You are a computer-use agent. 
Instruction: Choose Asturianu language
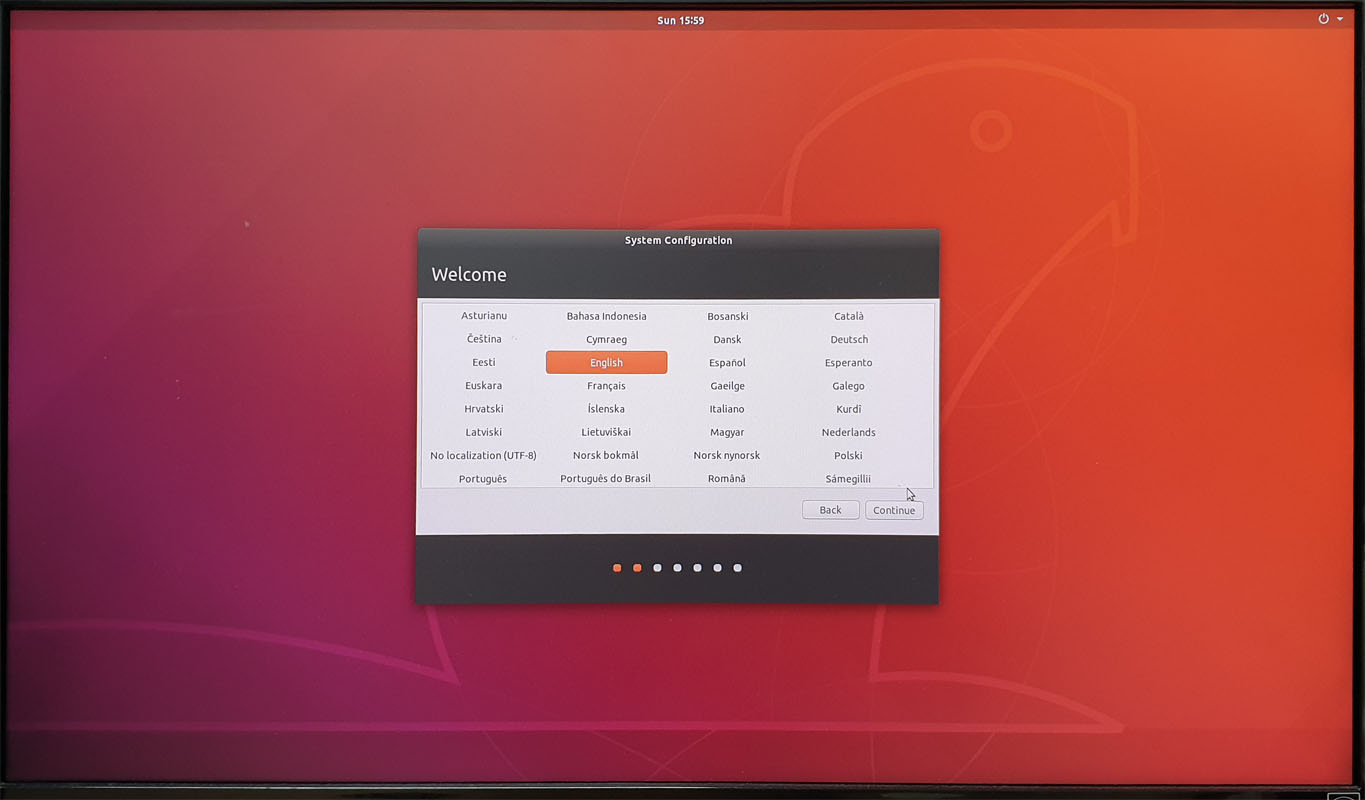pyautogui.click(x=484, y=316)
